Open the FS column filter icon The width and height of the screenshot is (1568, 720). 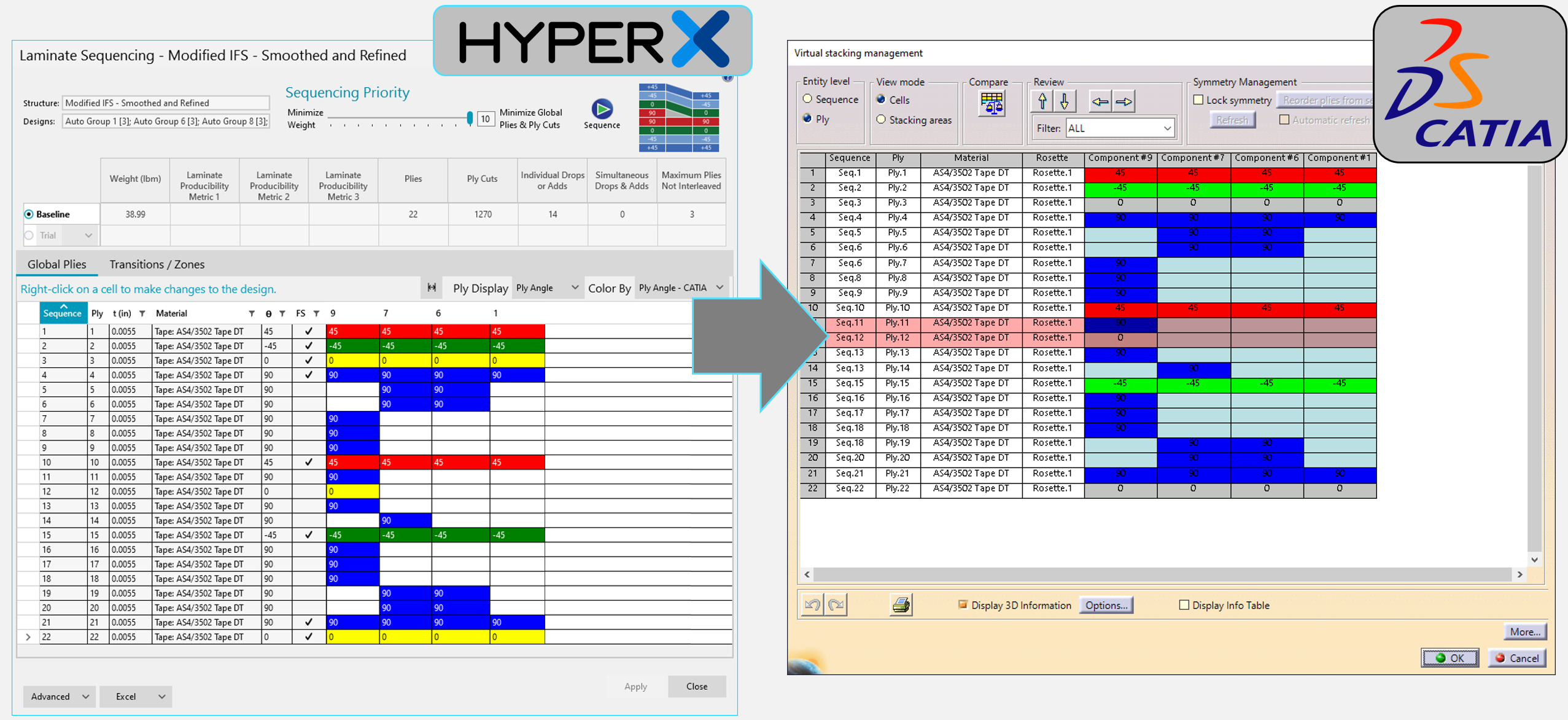316,313
